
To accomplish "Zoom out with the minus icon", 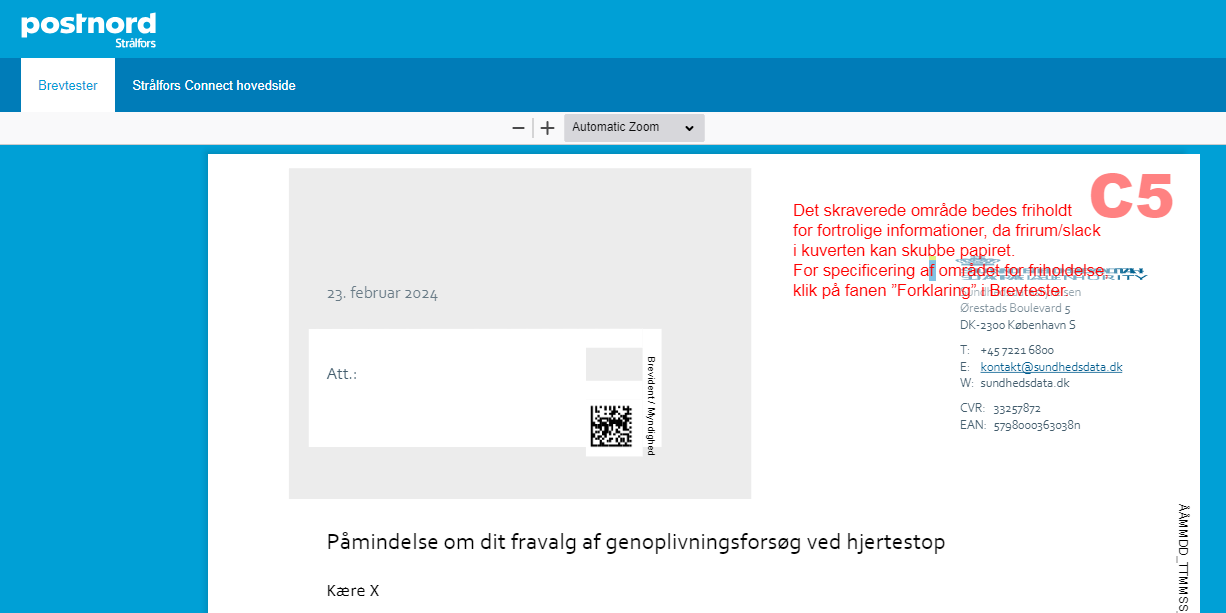I will (518, 128).
